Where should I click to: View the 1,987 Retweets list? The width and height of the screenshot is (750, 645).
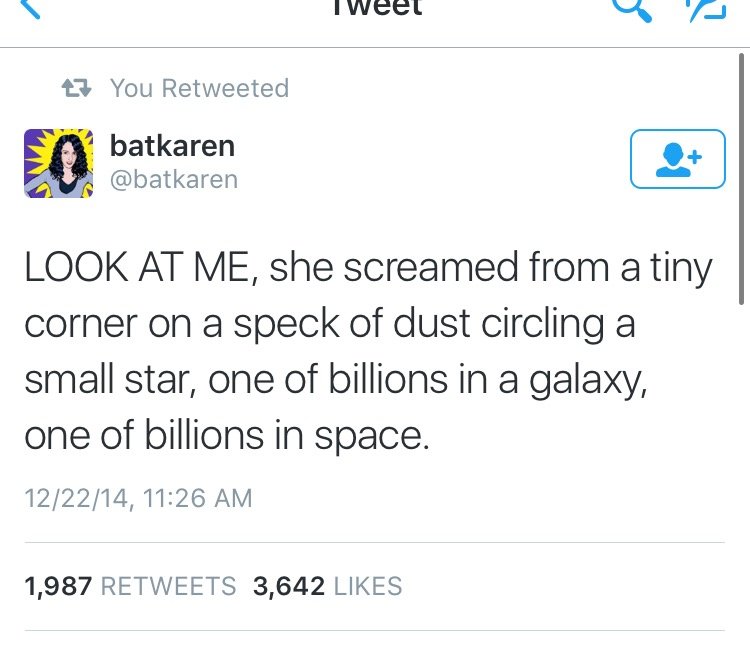[x=130, y=586]
